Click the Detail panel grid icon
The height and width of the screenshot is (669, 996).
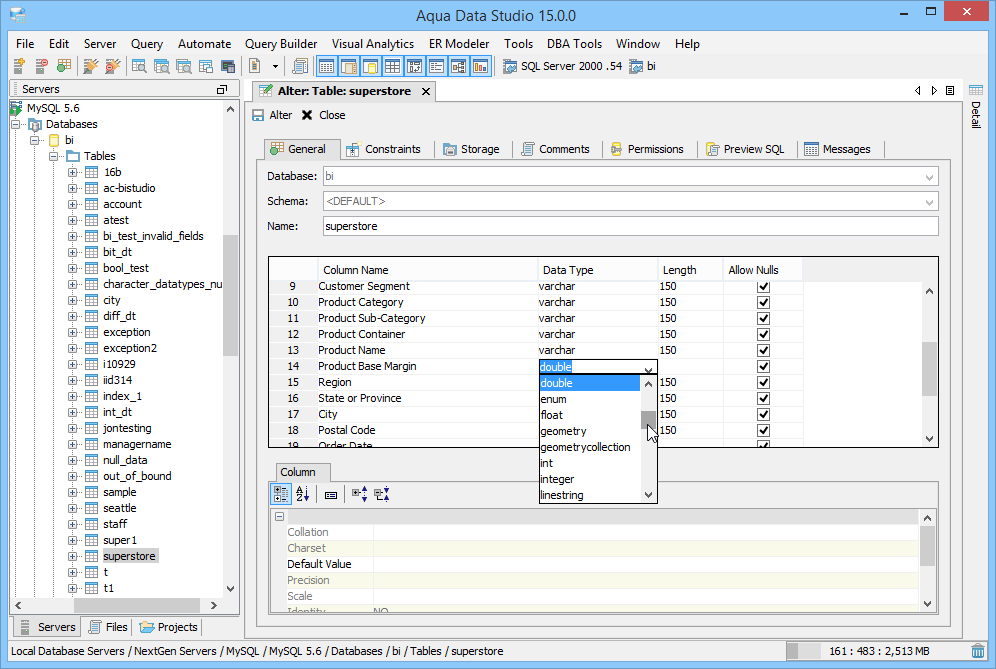pyautogui.click(x=976, y=90)
